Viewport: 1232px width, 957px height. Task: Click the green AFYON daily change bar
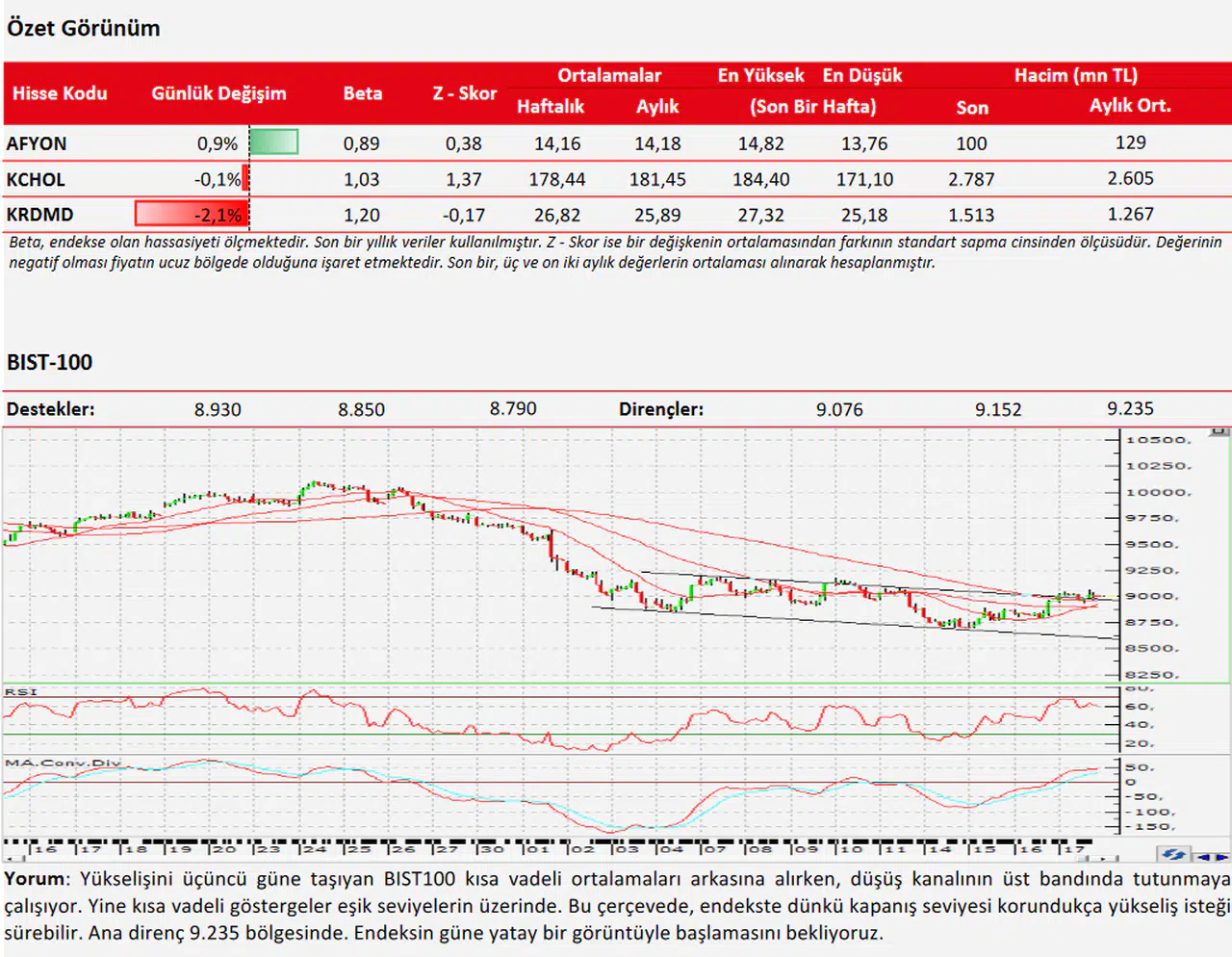click(x=274, y=142)
